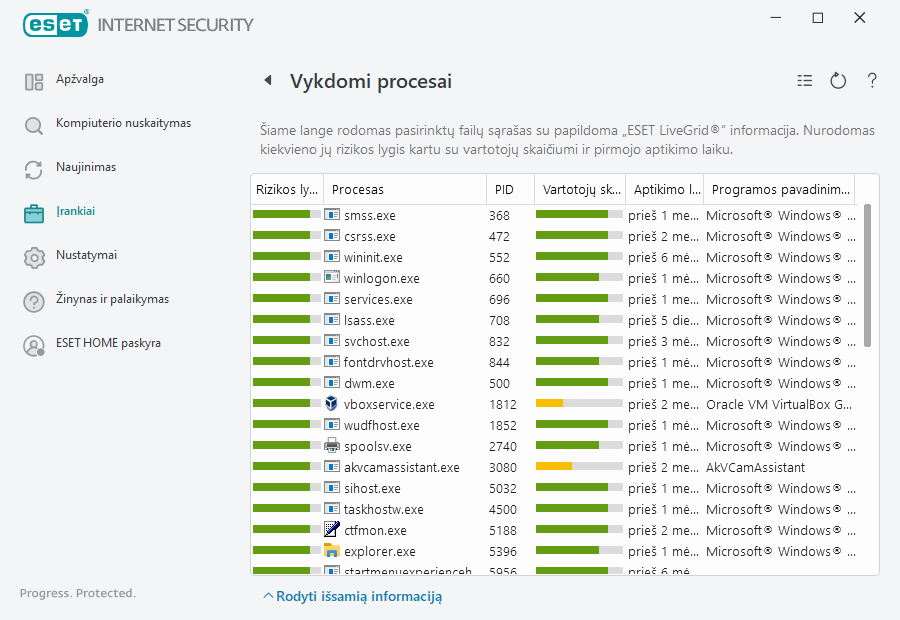
Task: Open ESET HOME paskyra
Action: coord(108,343)
